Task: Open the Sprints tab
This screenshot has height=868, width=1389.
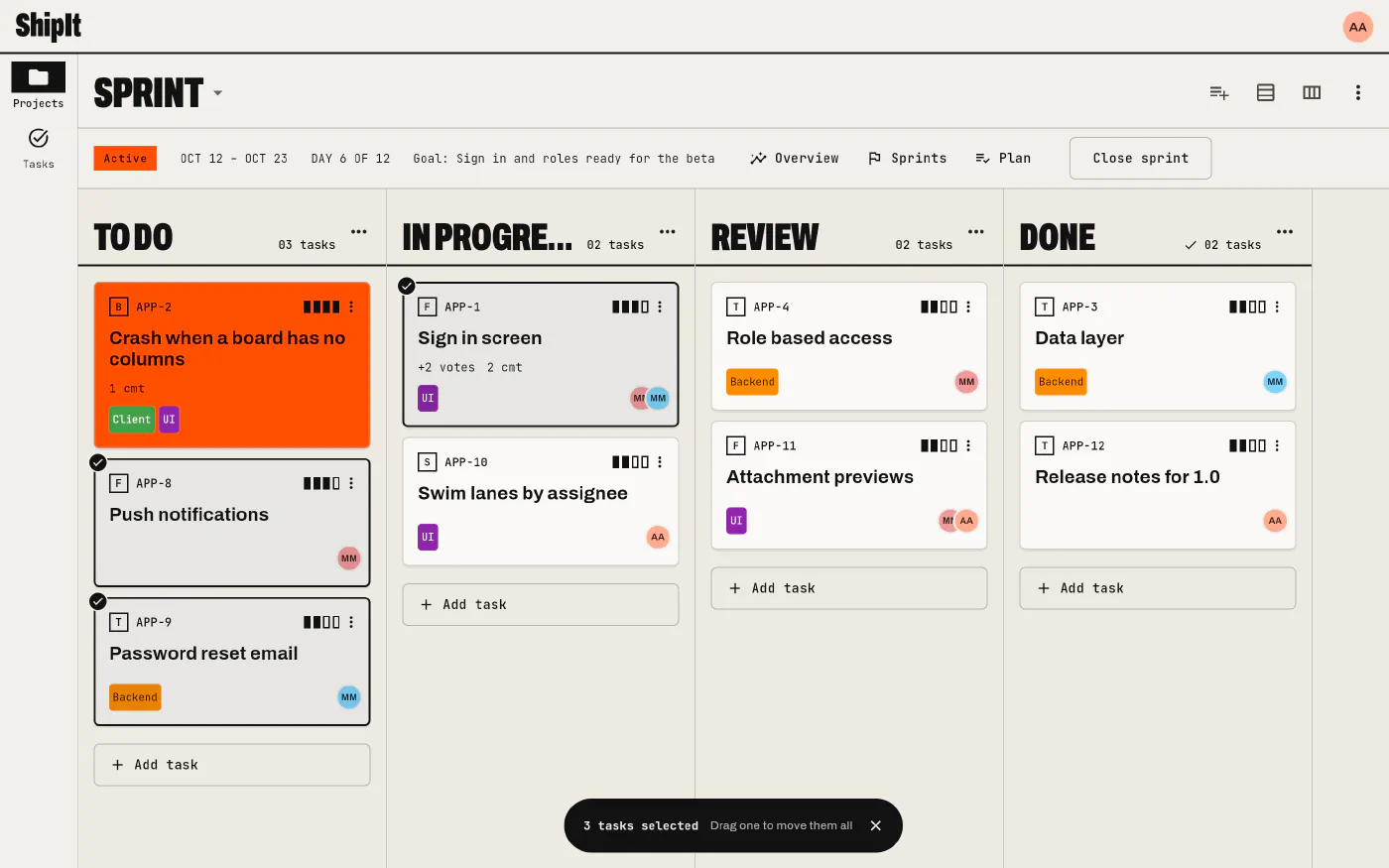Action: coord(908,159)
